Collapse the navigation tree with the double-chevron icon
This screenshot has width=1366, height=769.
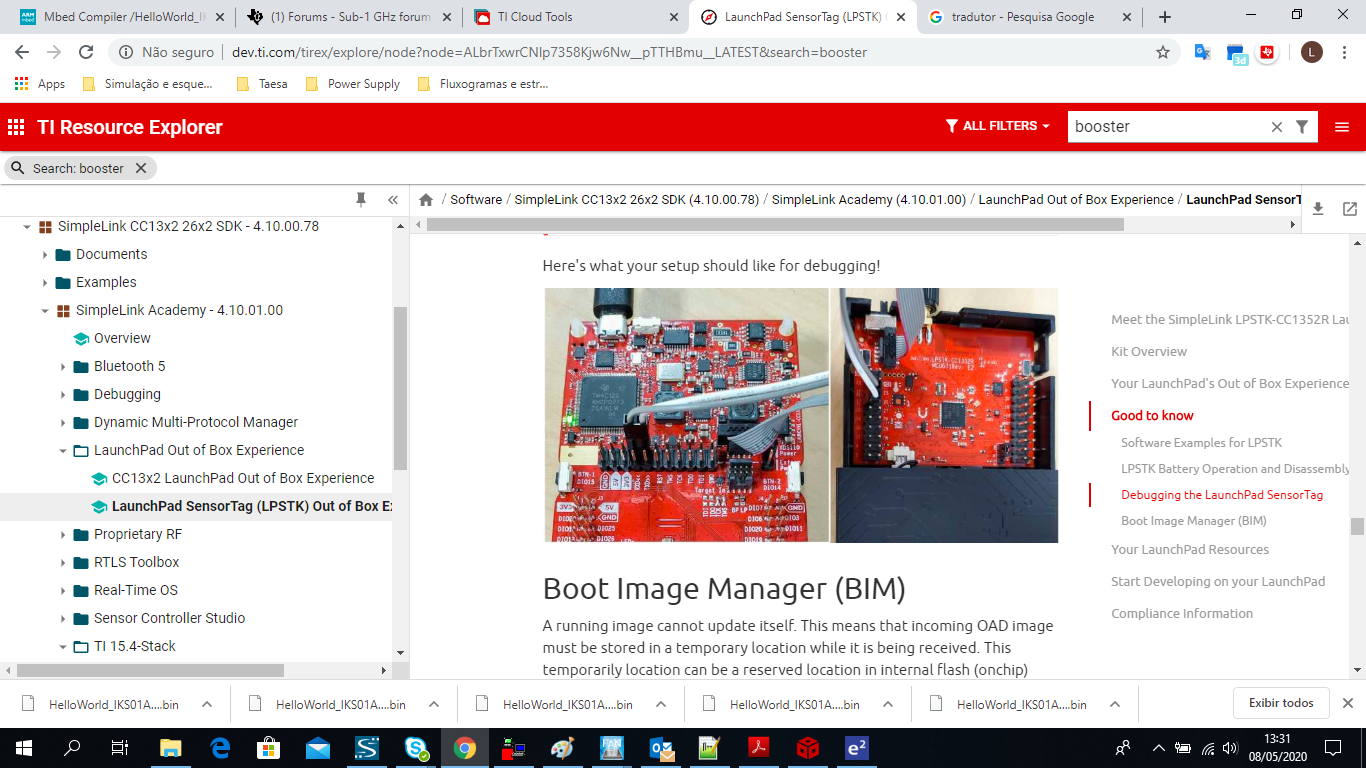point(393,200)
